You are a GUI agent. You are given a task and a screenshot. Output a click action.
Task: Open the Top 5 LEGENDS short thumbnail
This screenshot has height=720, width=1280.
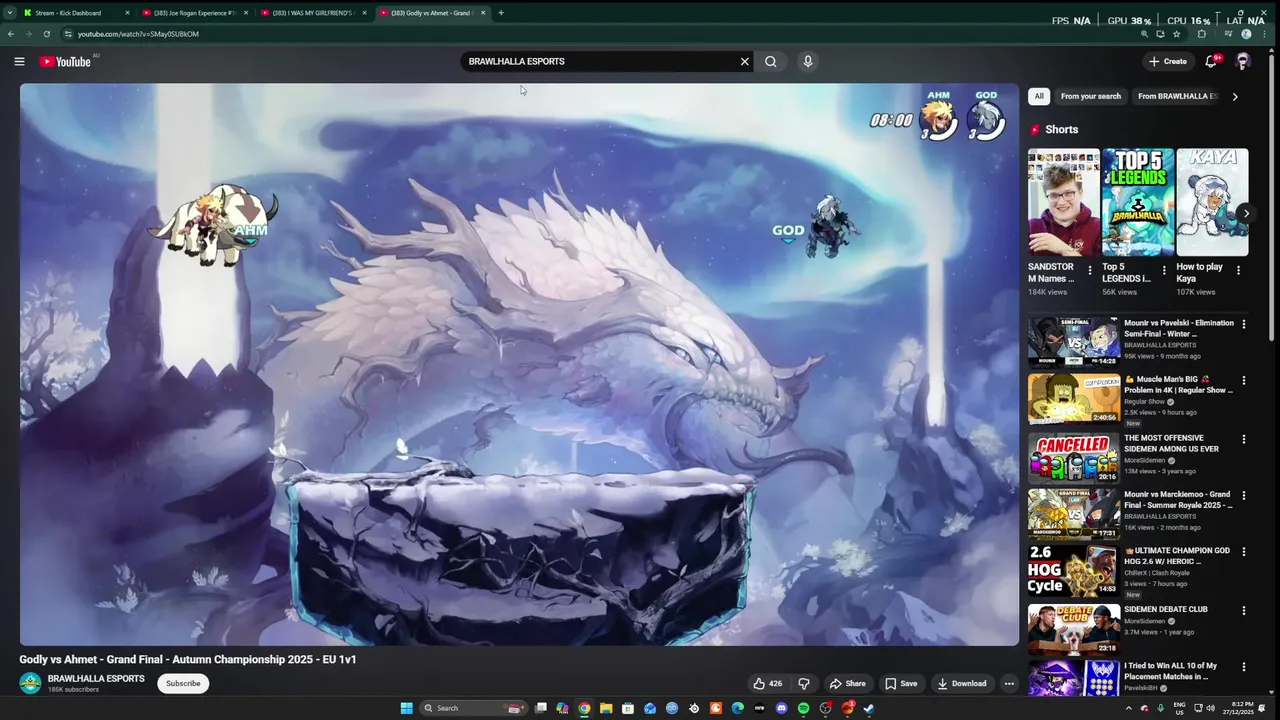pyautogui.click(x=1138, y=203)
